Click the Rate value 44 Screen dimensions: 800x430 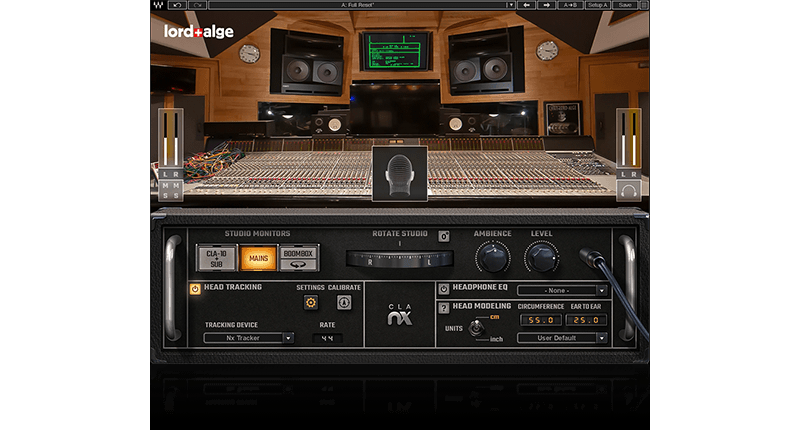pyautogui.click(x=327, y=338)
